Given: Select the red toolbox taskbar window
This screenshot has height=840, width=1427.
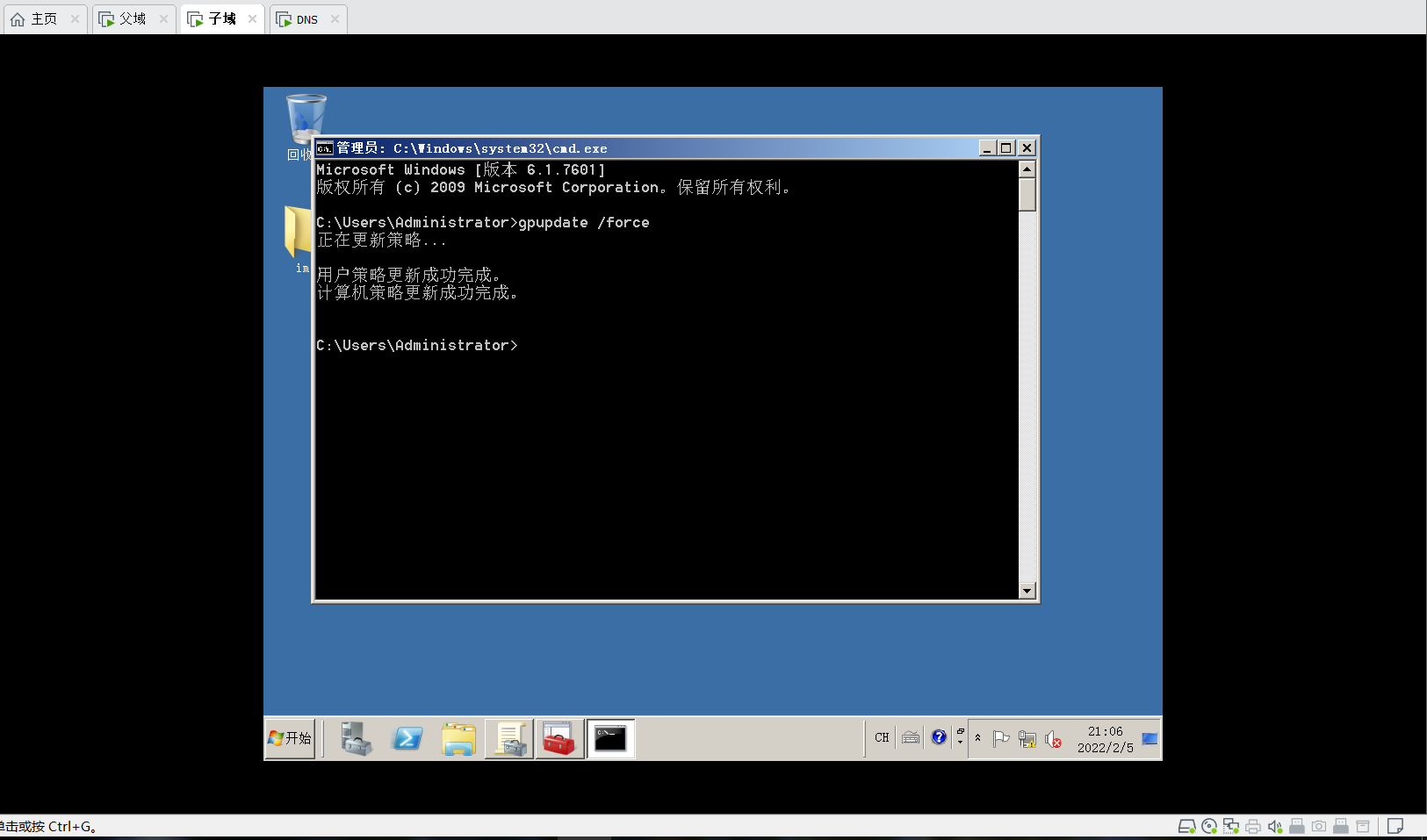Looking at the screenshot, I should click(x=559, y=738).
